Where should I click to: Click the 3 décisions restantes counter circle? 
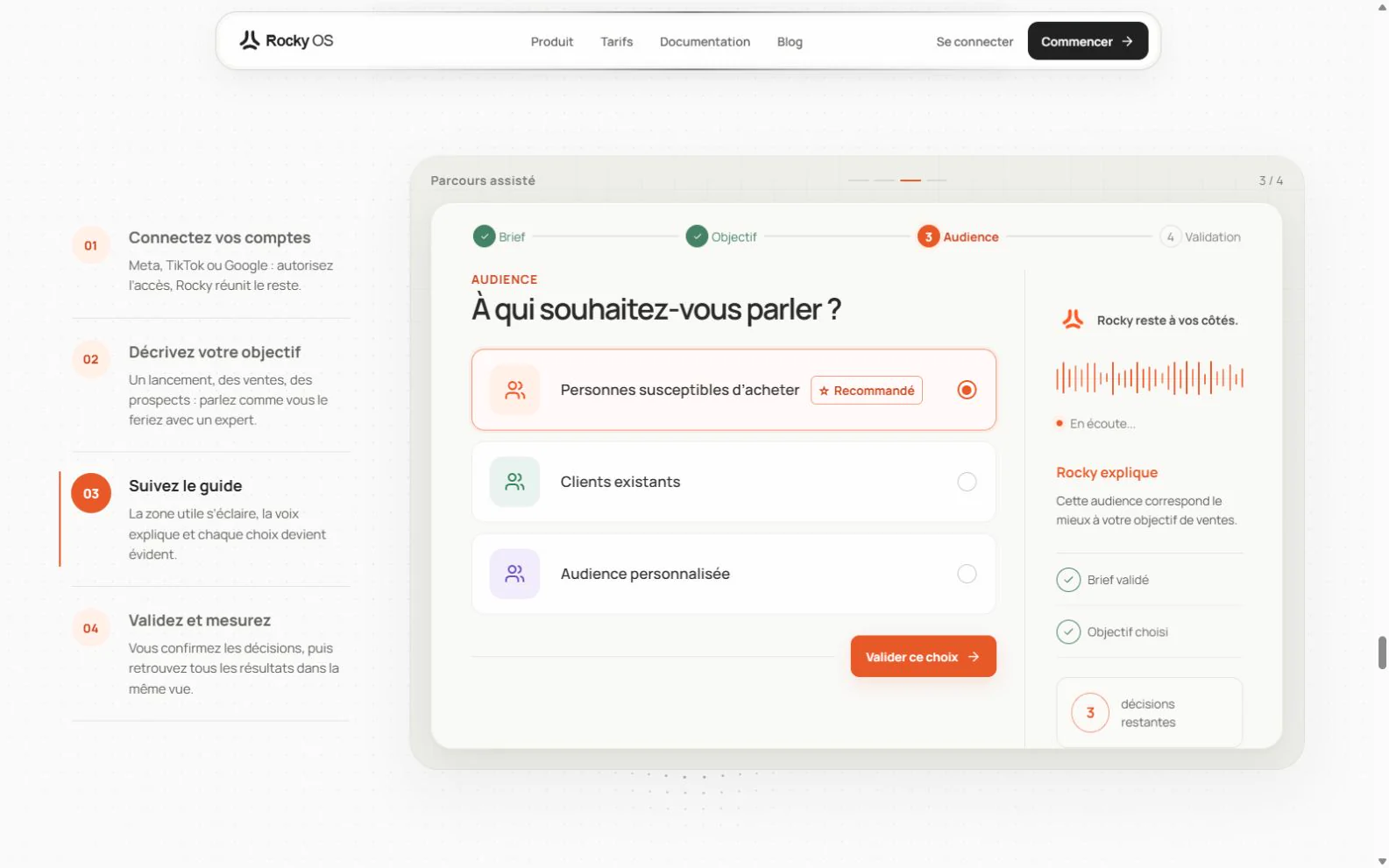click(1090, 713)
